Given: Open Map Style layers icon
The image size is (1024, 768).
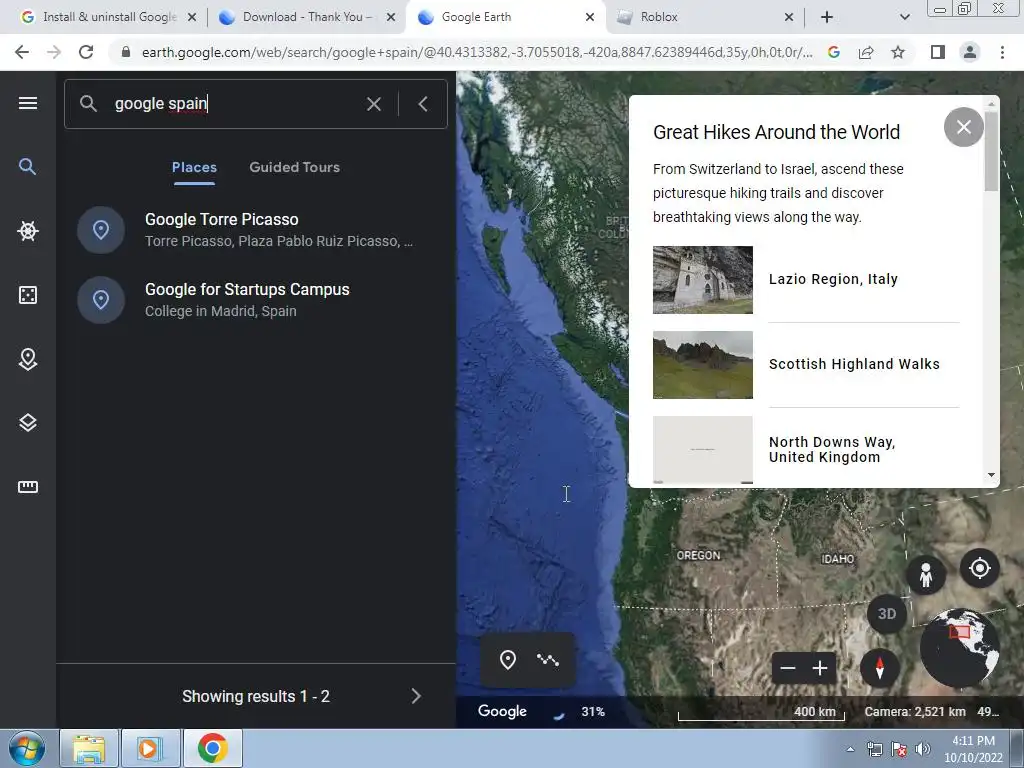Looking at the screenshot, I should click(x=27, y=423).
